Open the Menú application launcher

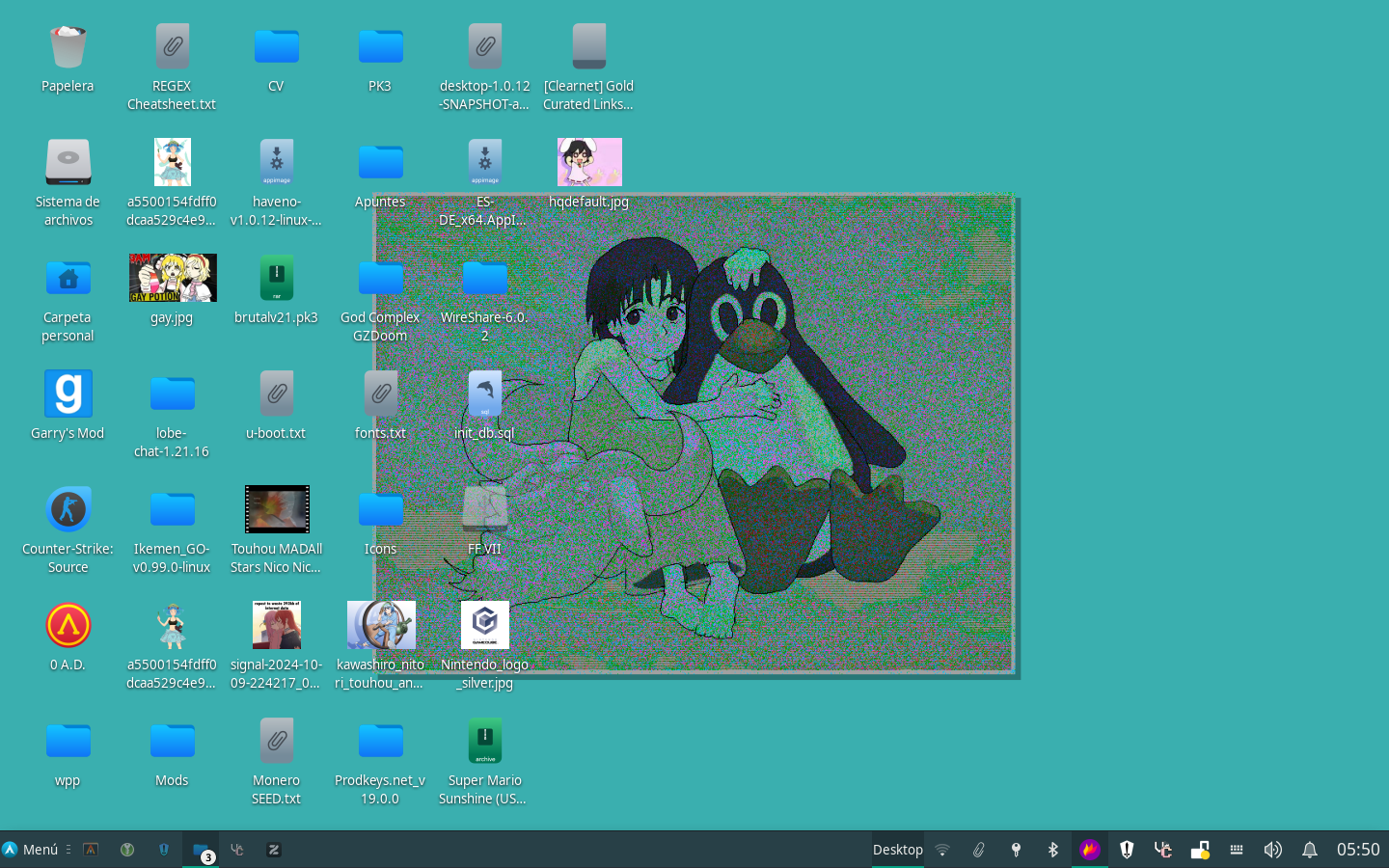30,850
